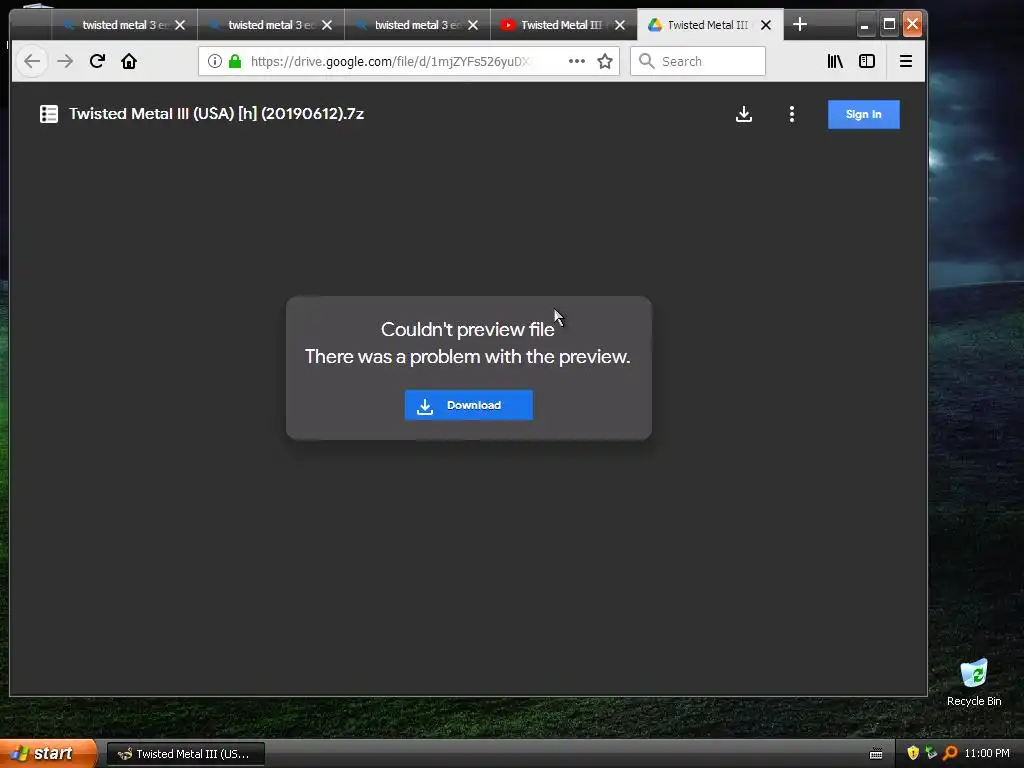
Task: Switch to the first twisted metal 3 tab
Action: pyautogui.click(x=124, y=25)
